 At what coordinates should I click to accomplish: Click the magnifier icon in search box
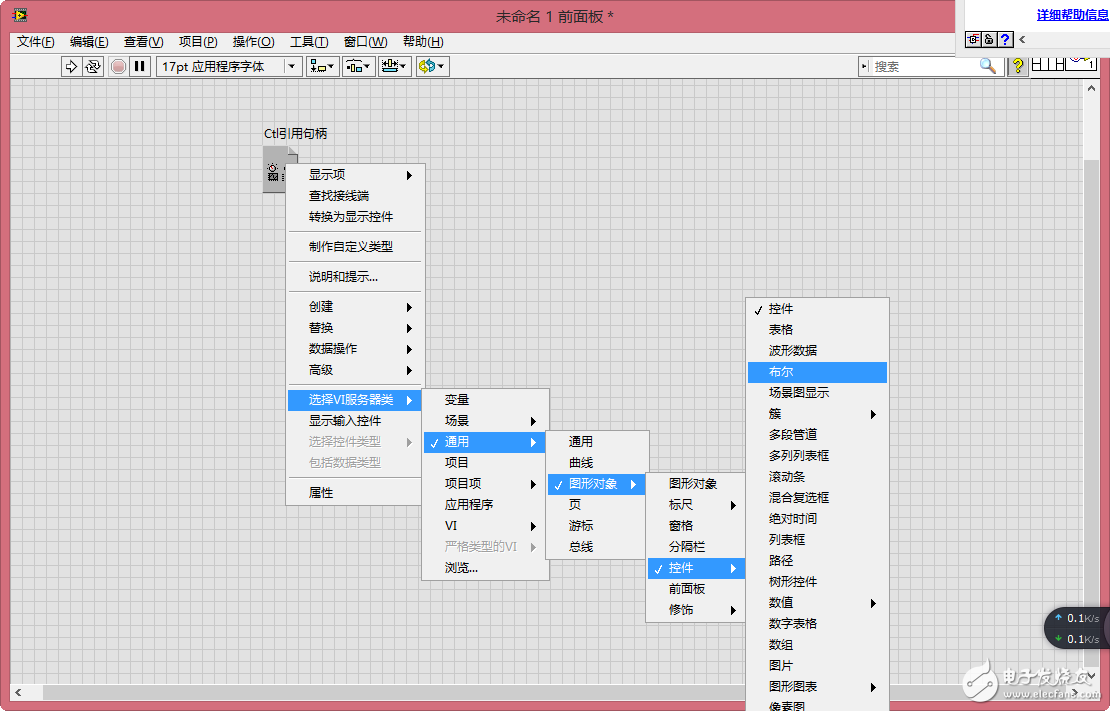click(988, 66)
